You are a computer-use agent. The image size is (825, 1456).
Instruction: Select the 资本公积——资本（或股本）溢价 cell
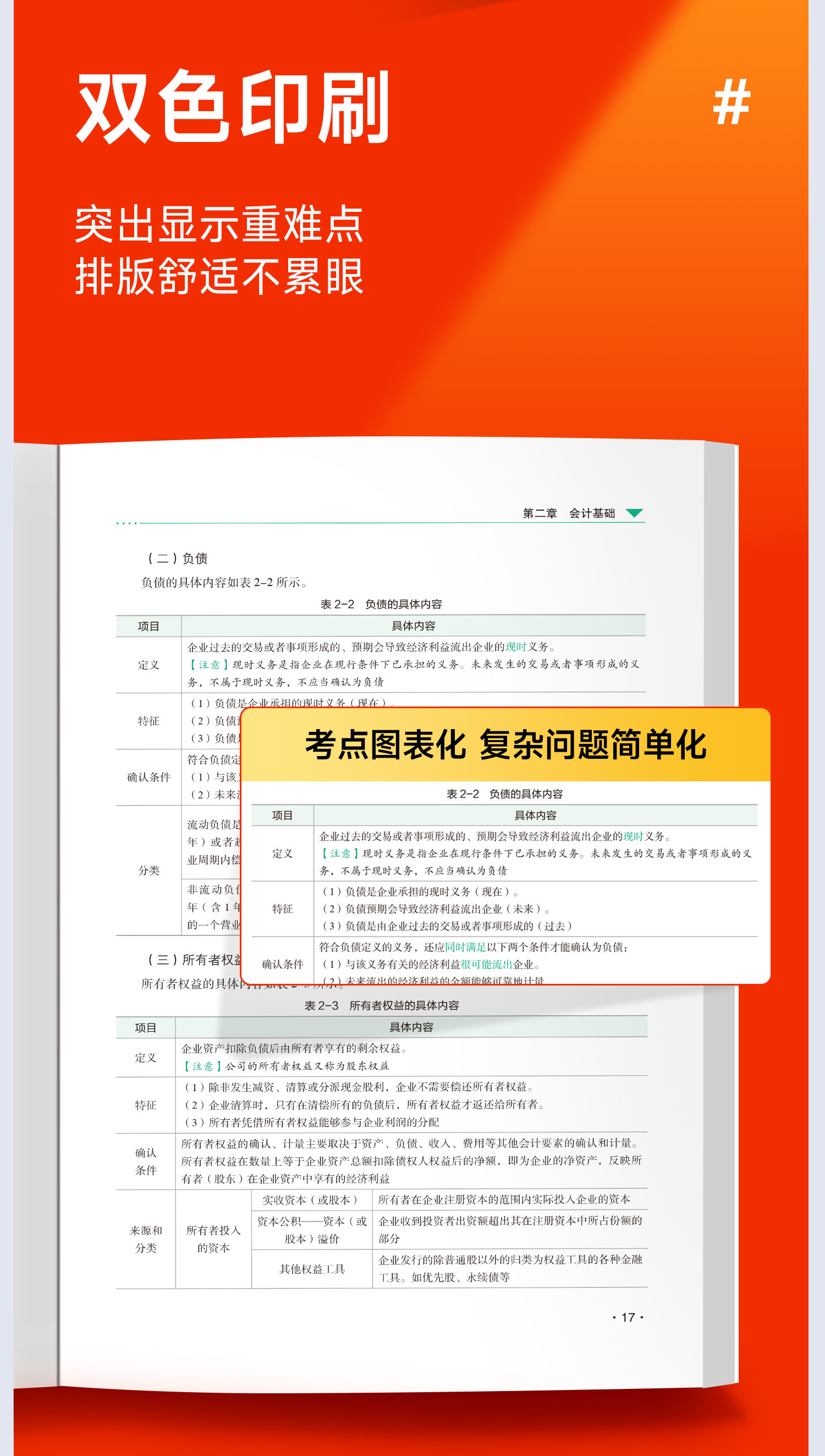(x=312, y=1230)
